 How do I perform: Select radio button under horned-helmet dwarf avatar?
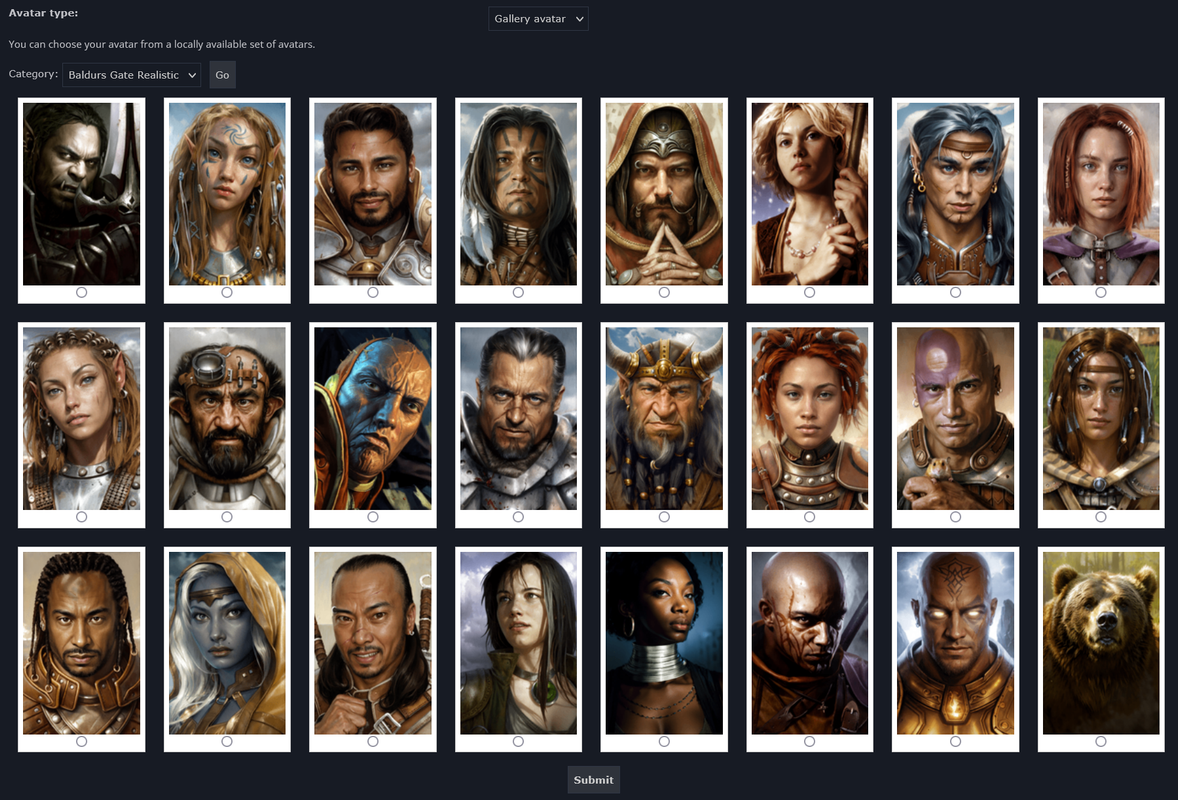tap(664, 517)
